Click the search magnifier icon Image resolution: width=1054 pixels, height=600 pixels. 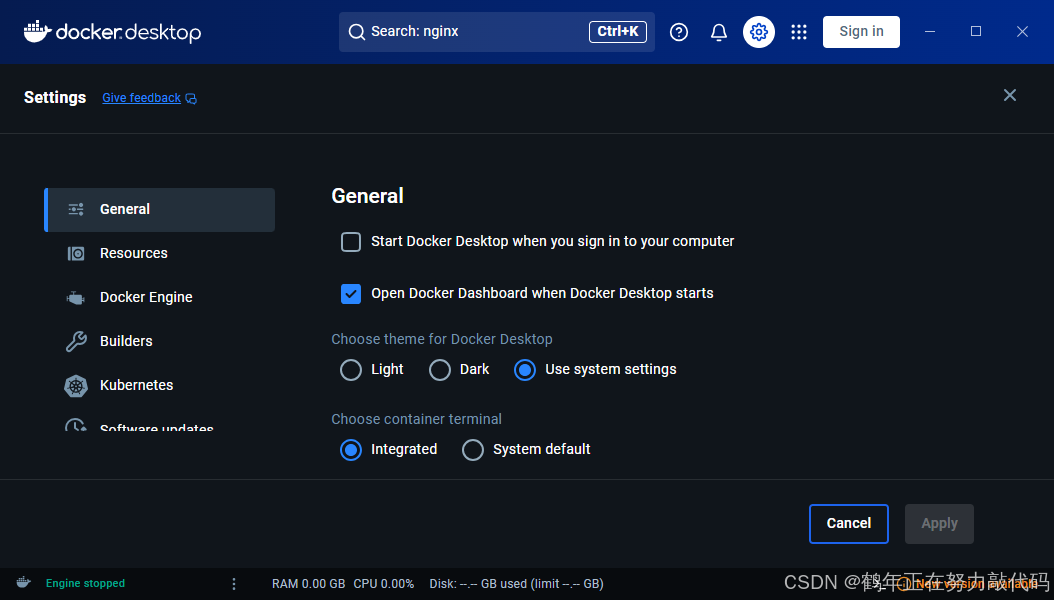(356, 32)
